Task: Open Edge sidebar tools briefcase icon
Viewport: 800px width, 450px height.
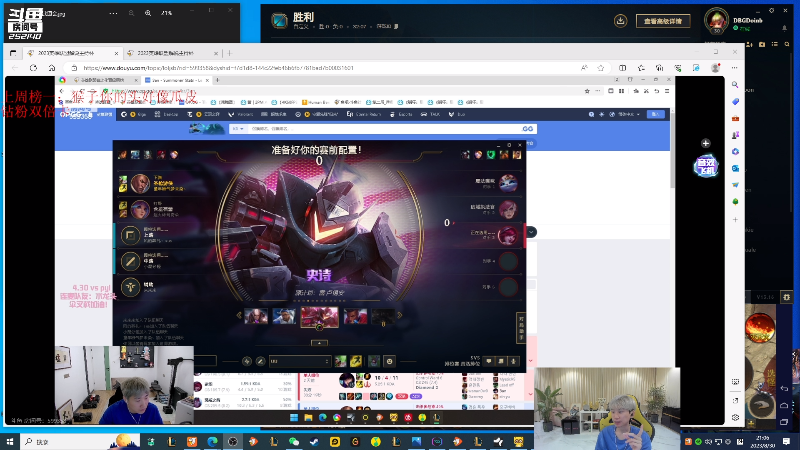Action: (735, 118)
